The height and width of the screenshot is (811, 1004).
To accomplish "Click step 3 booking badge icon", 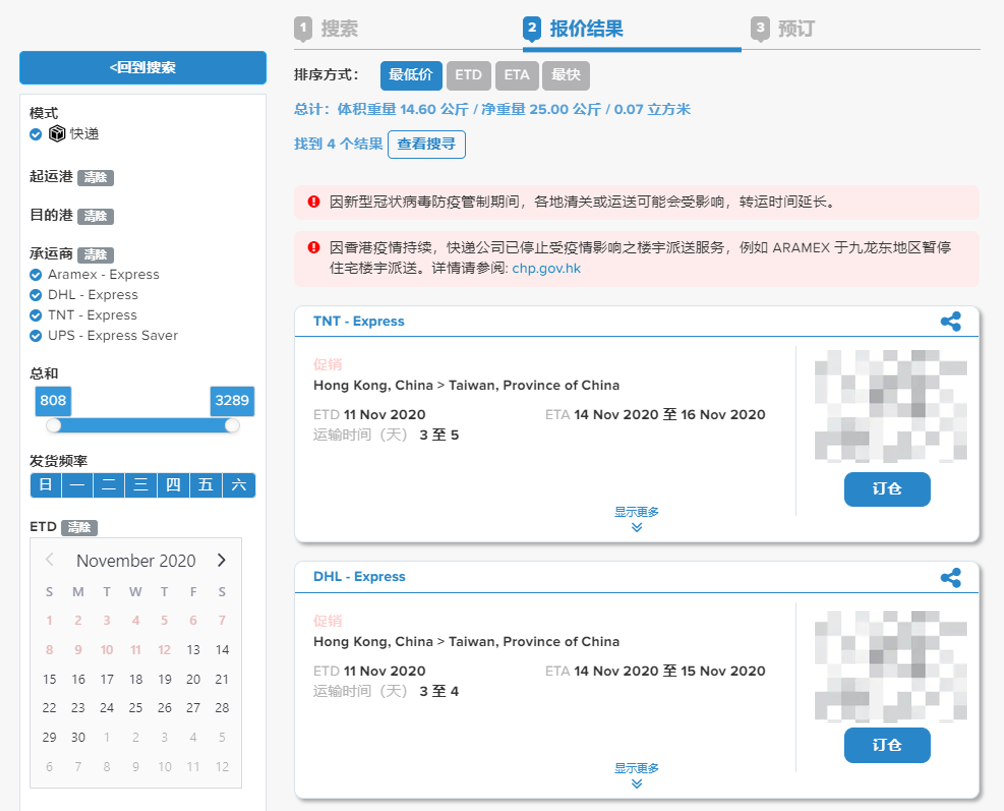I will tap(759, 28).
